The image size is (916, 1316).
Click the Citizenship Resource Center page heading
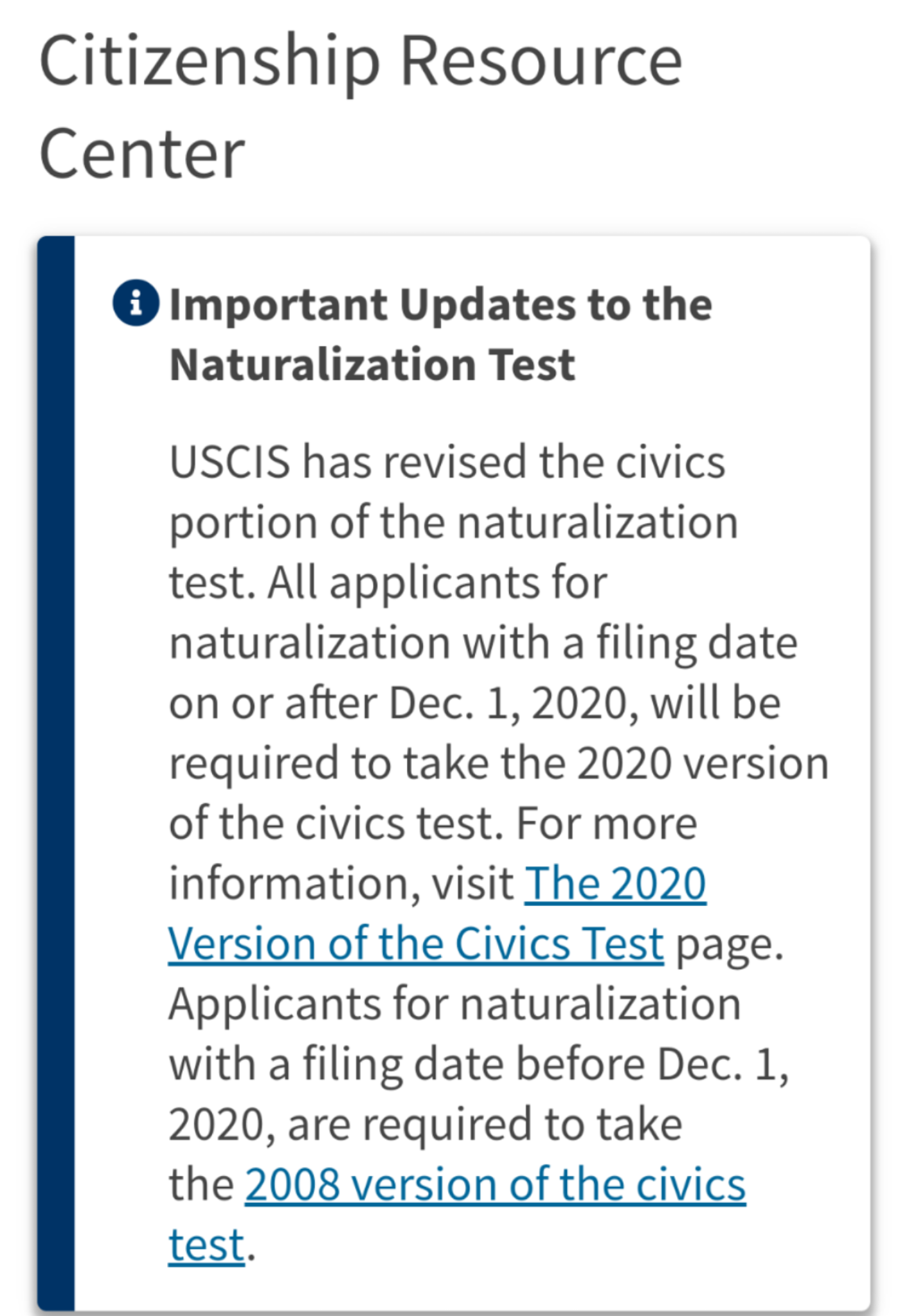[x=360, y=106]
